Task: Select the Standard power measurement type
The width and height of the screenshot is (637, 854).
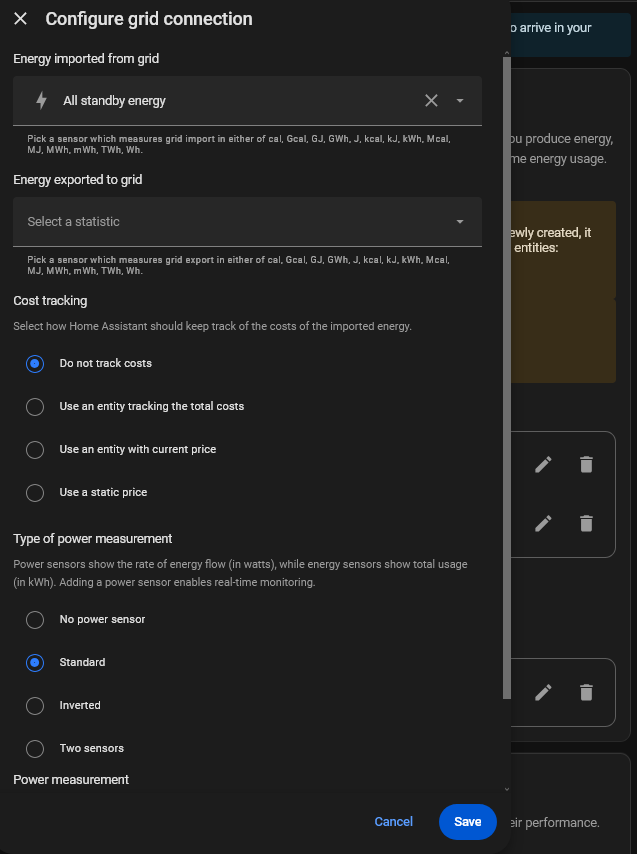Action: [x=35, y=663]
